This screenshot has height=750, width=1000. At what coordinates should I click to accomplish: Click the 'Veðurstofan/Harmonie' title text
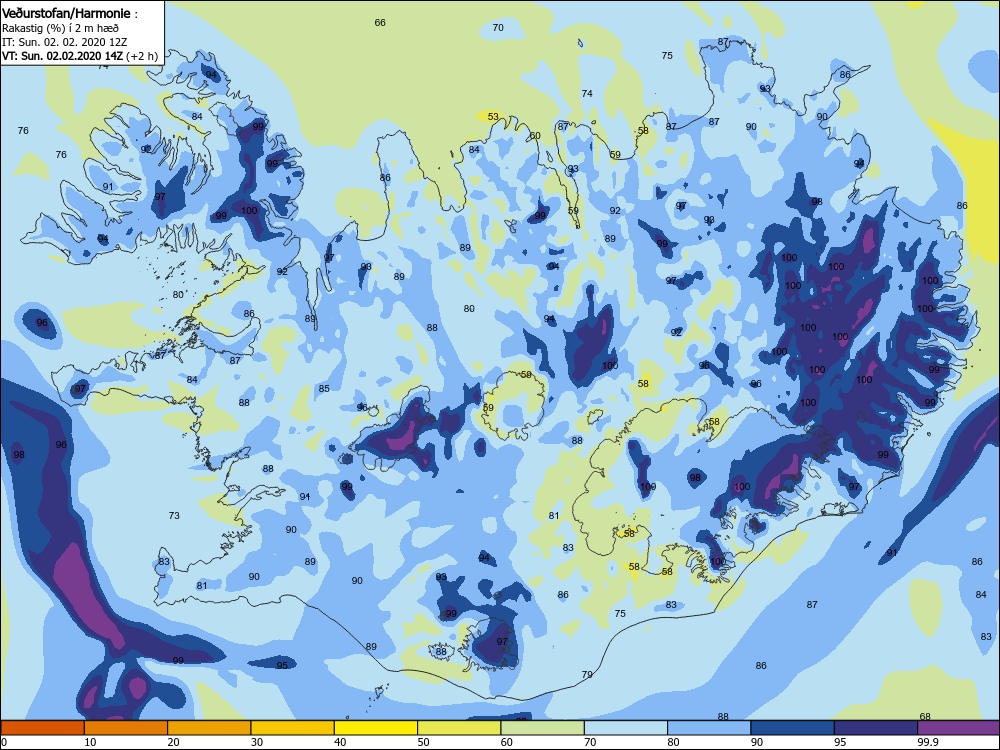(66, 13)
